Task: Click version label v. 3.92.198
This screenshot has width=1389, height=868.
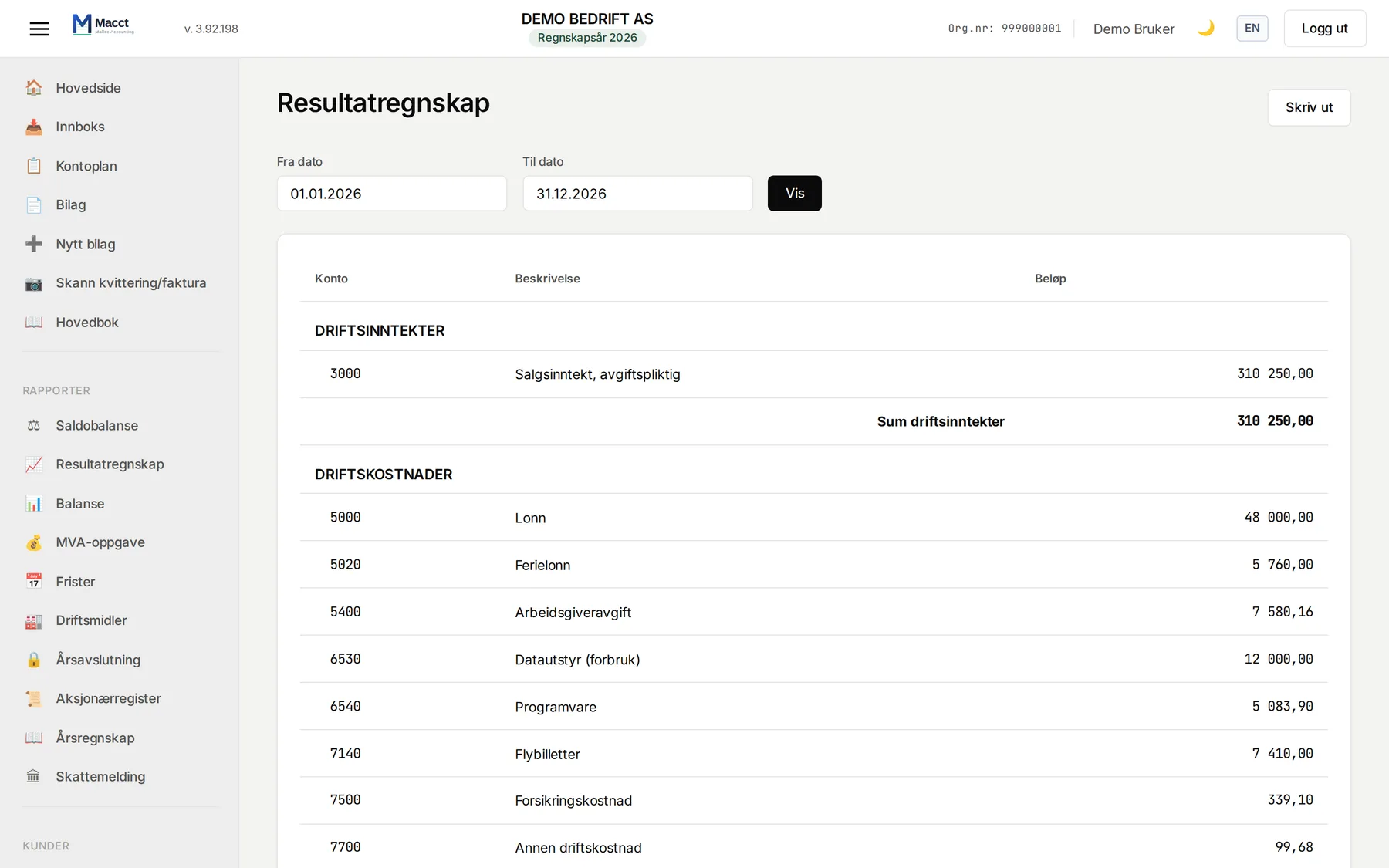Action: click(x=211, y=29)
